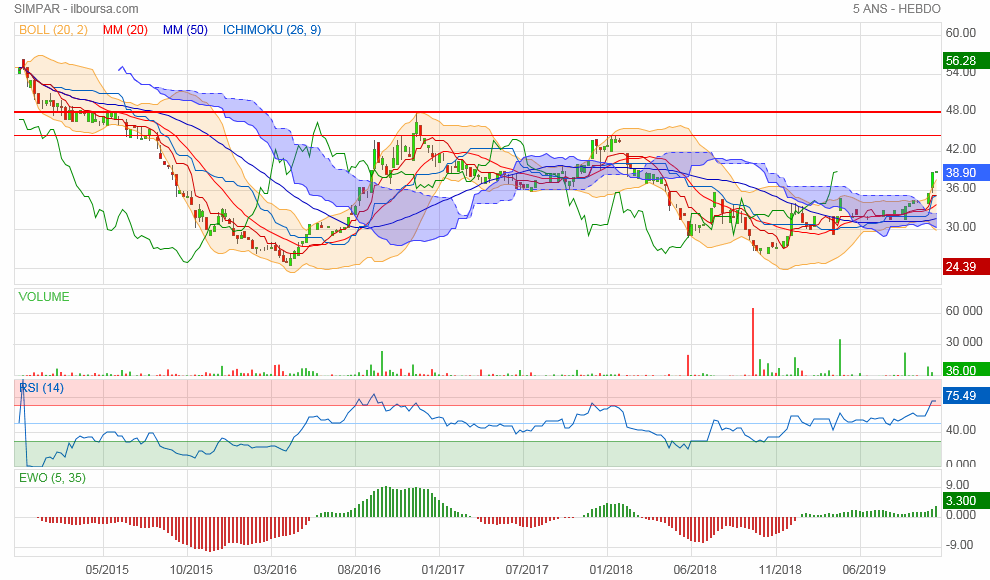The image size is (990, 580).
Task: Click the 06/2018 date axis label
Action: [695, 570]
